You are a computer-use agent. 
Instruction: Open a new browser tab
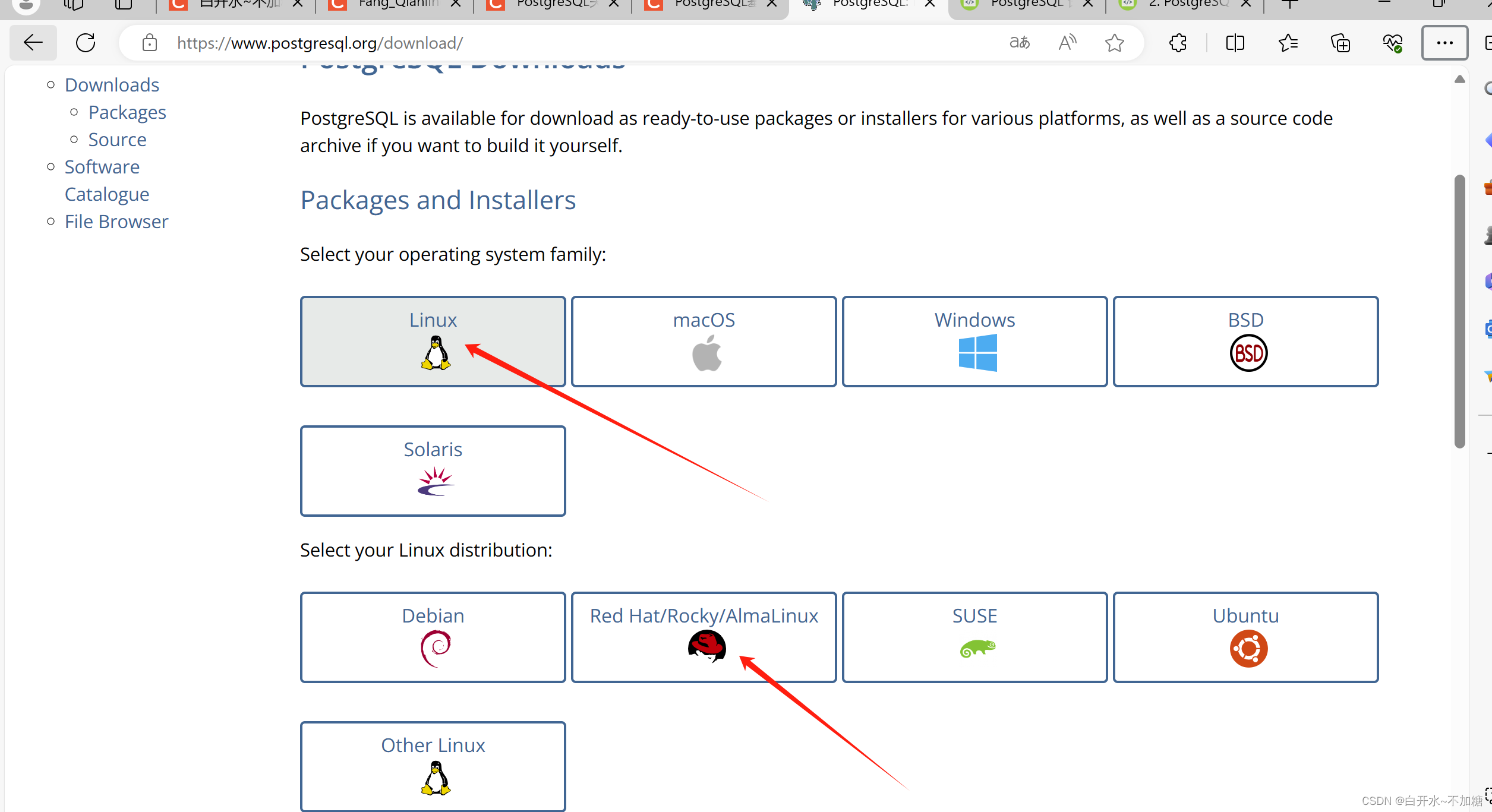(x=1289, y=5)
